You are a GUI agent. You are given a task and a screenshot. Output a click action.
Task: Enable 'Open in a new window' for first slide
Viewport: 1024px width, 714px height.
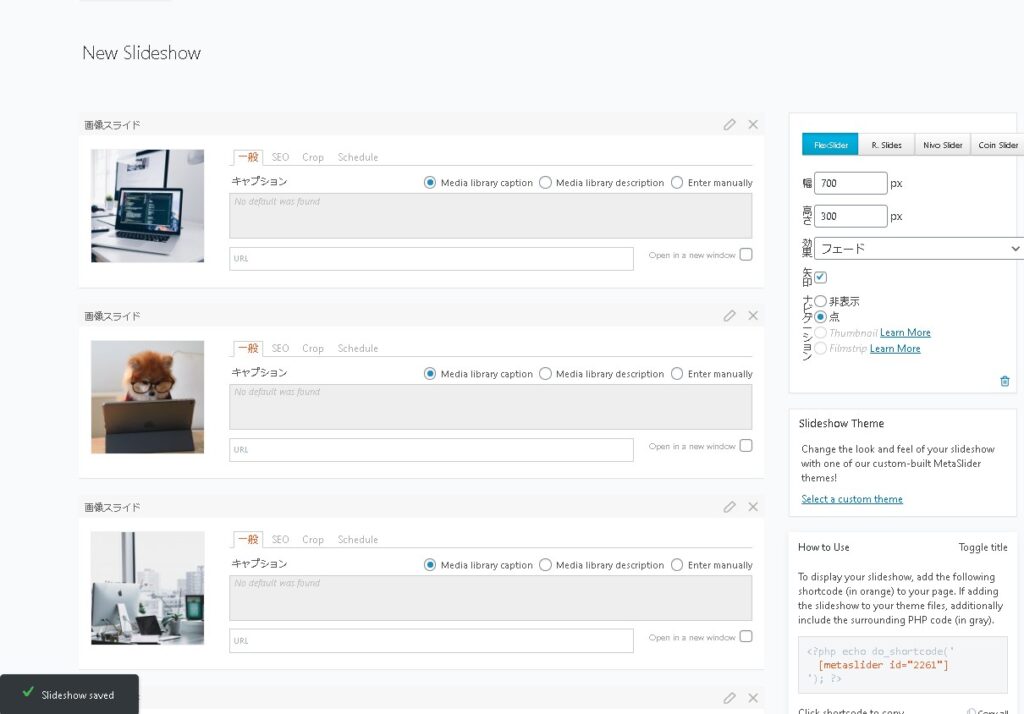pos(746,255)
